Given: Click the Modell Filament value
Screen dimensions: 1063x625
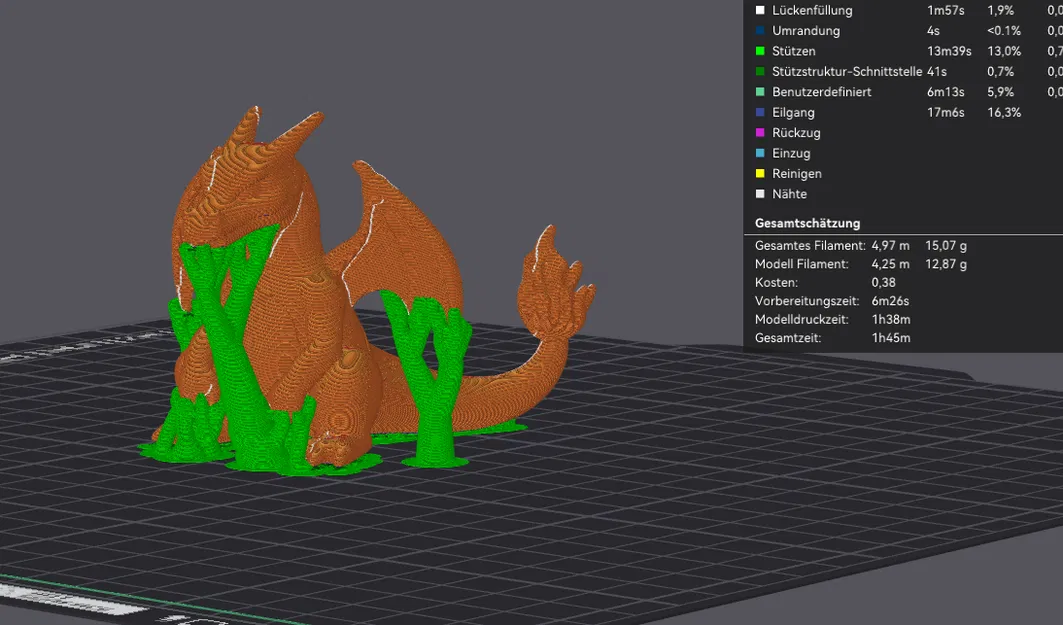Looking at the screenshot, I should pos(893,264).
